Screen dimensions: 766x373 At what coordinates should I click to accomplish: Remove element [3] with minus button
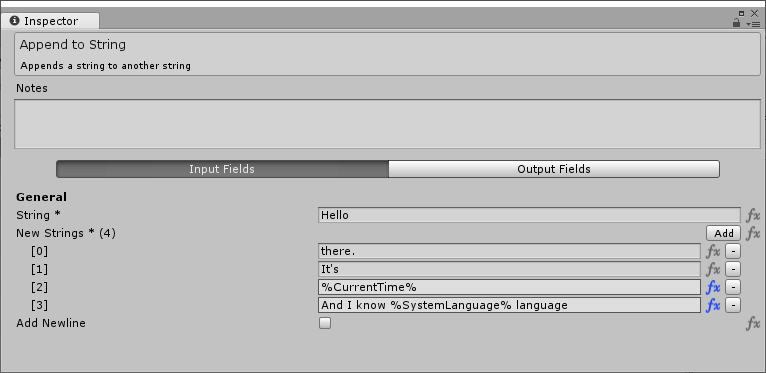point(733,306)
